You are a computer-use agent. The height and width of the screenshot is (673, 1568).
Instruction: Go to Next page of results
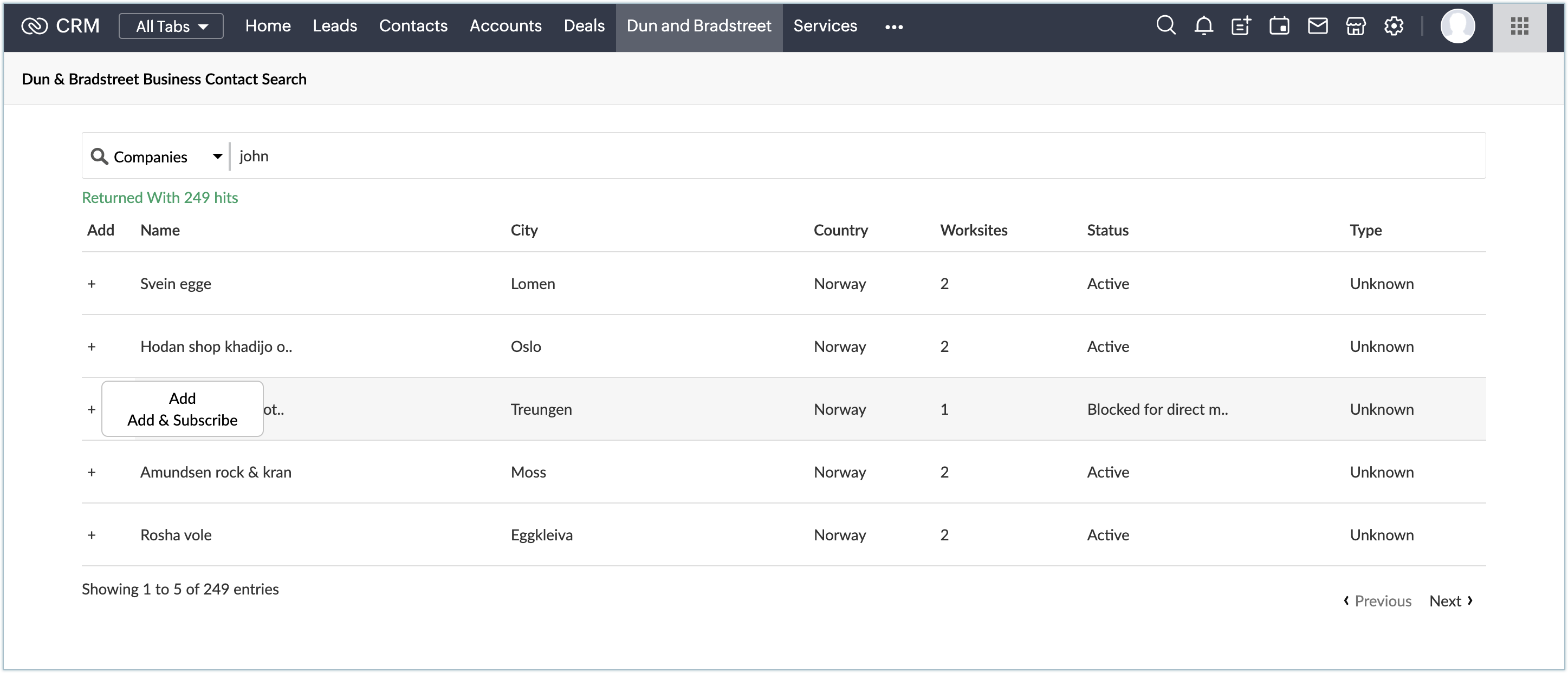point(1450,600)
